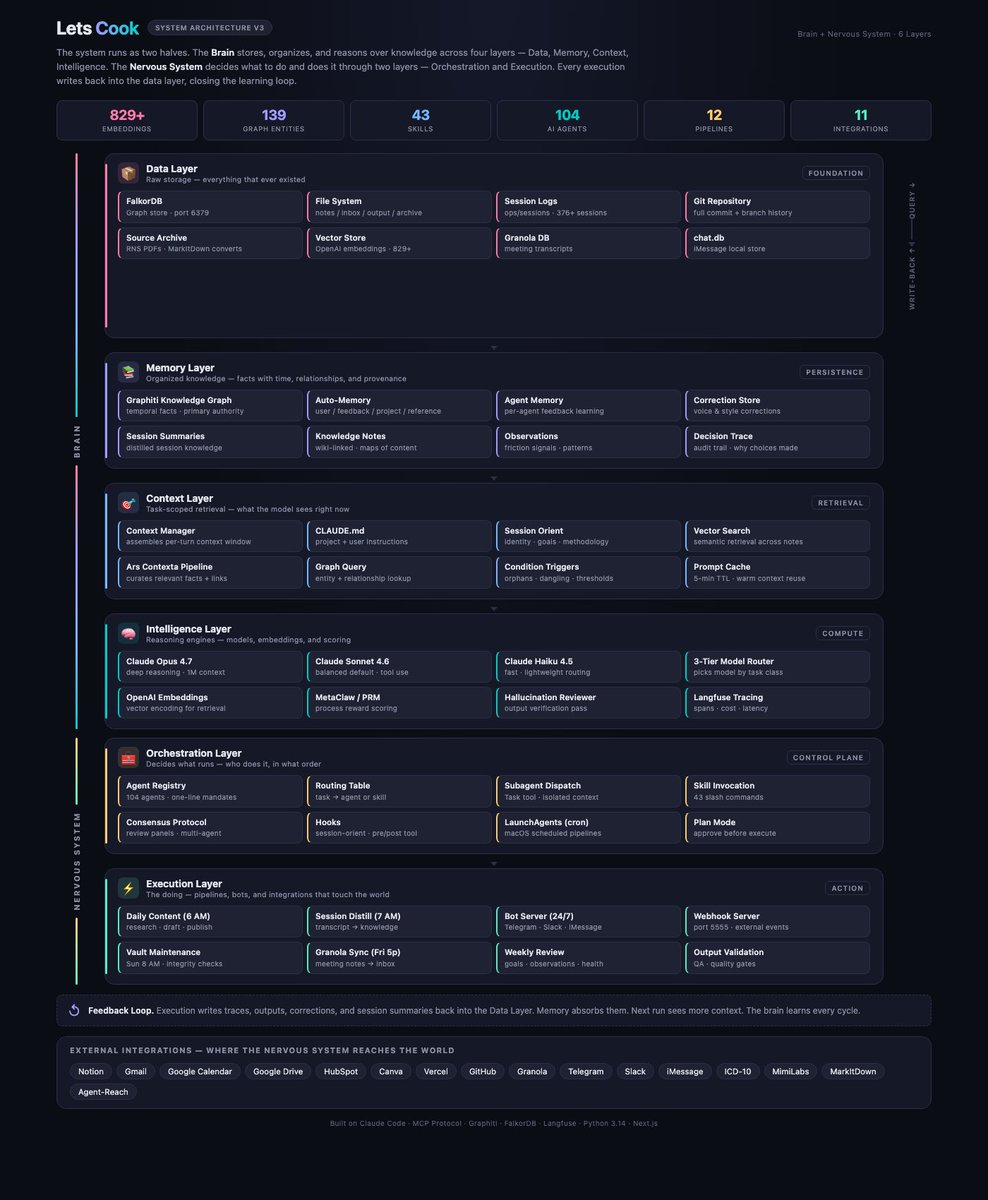This screenshot has height=1200, width=988.
Task: Click the iMessage integration chip
Action: point(685,1071)
